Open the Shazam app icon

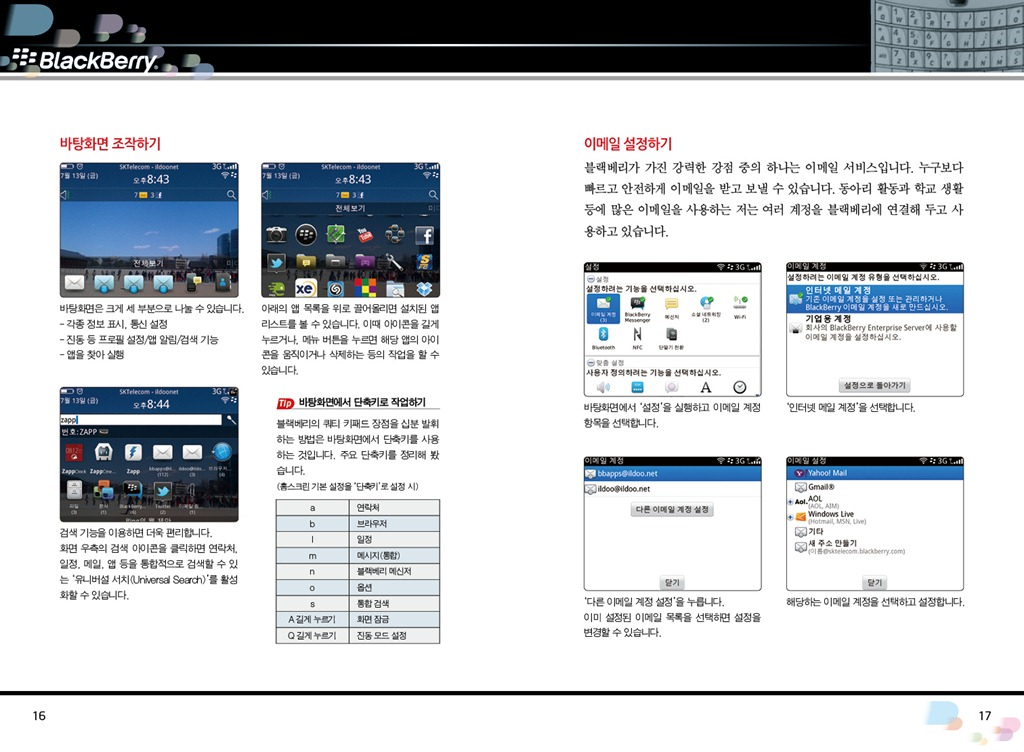click(x=336, y=289)
